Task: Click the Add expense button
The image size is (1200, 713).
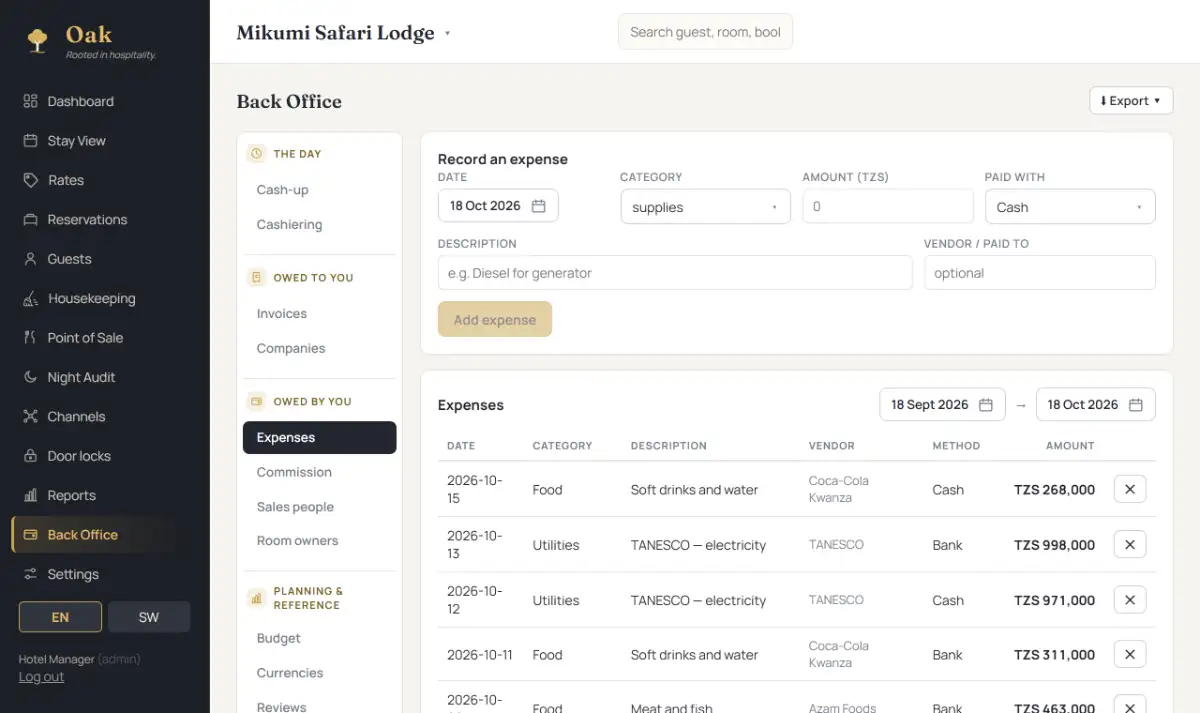Action: (x=495, y=319)
